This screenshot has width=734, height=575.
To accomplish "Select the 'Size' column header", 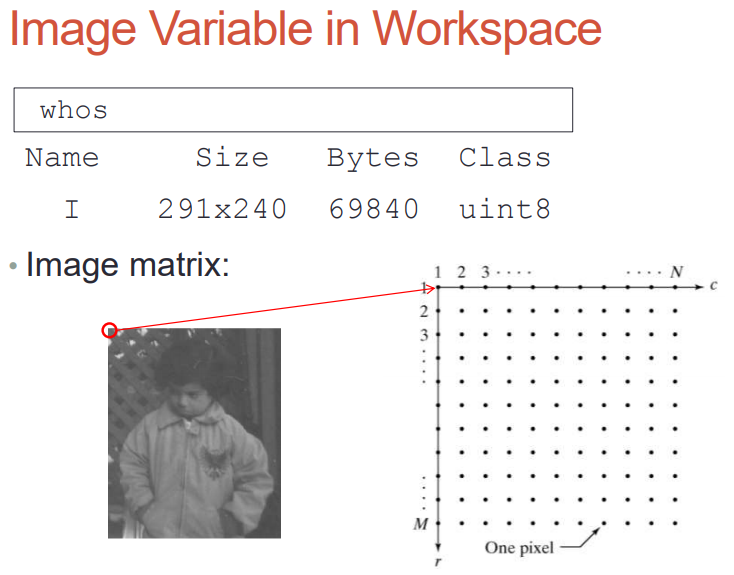I will tap(232, 157).
